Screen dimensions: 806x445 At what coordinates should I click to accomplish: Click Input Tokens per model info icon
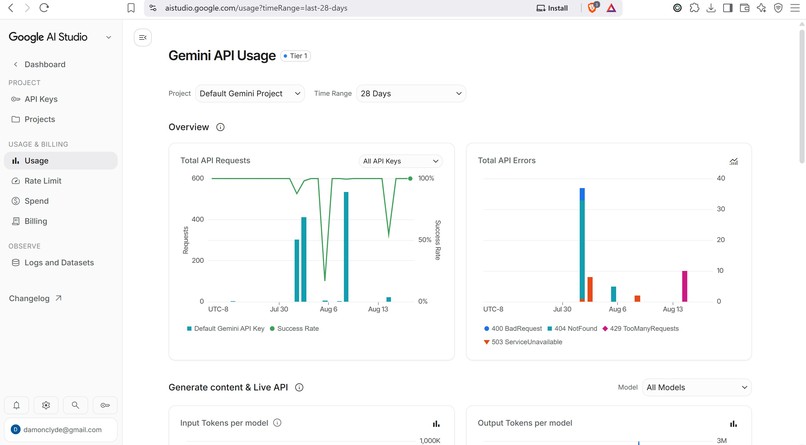(277, 423)
